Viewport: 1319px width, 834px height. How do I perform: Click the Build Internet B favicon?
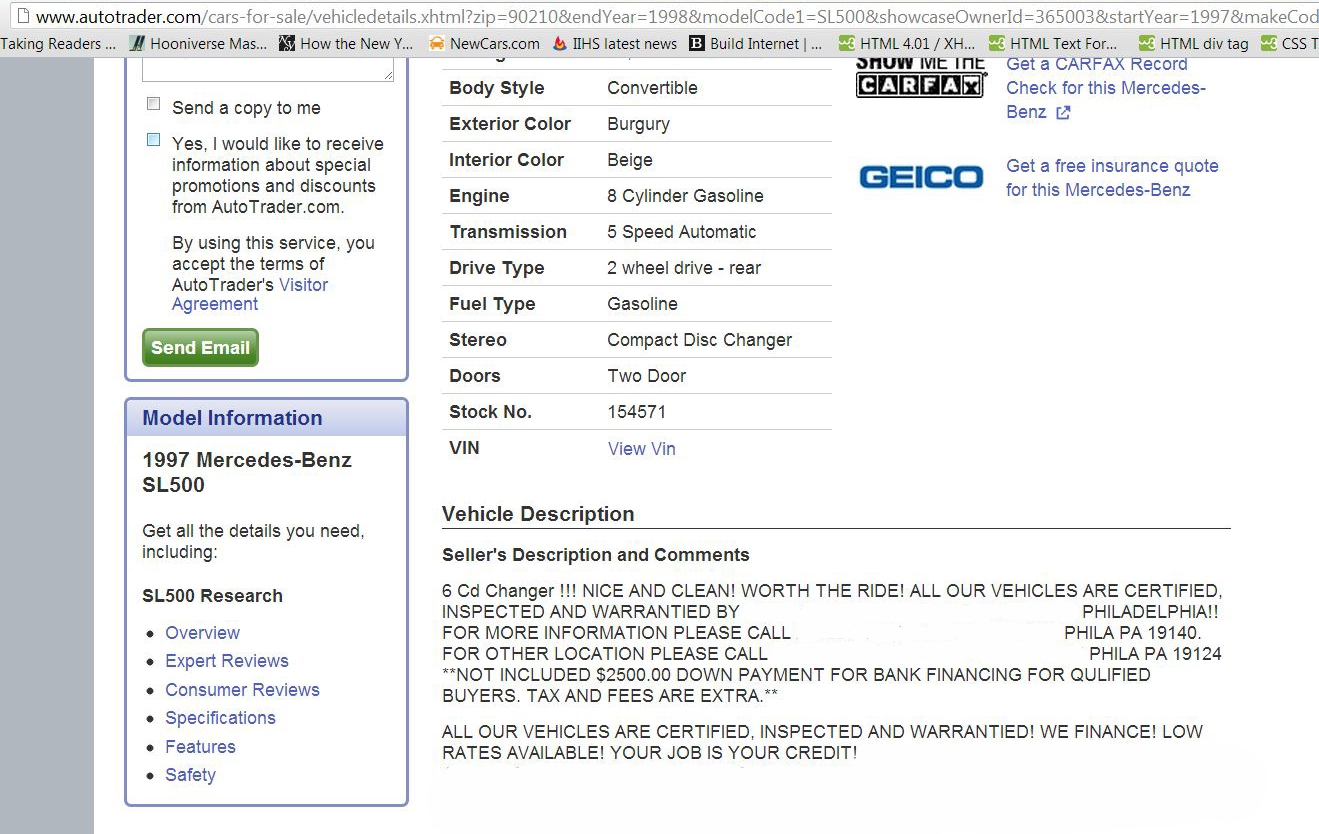coord(697,44)
